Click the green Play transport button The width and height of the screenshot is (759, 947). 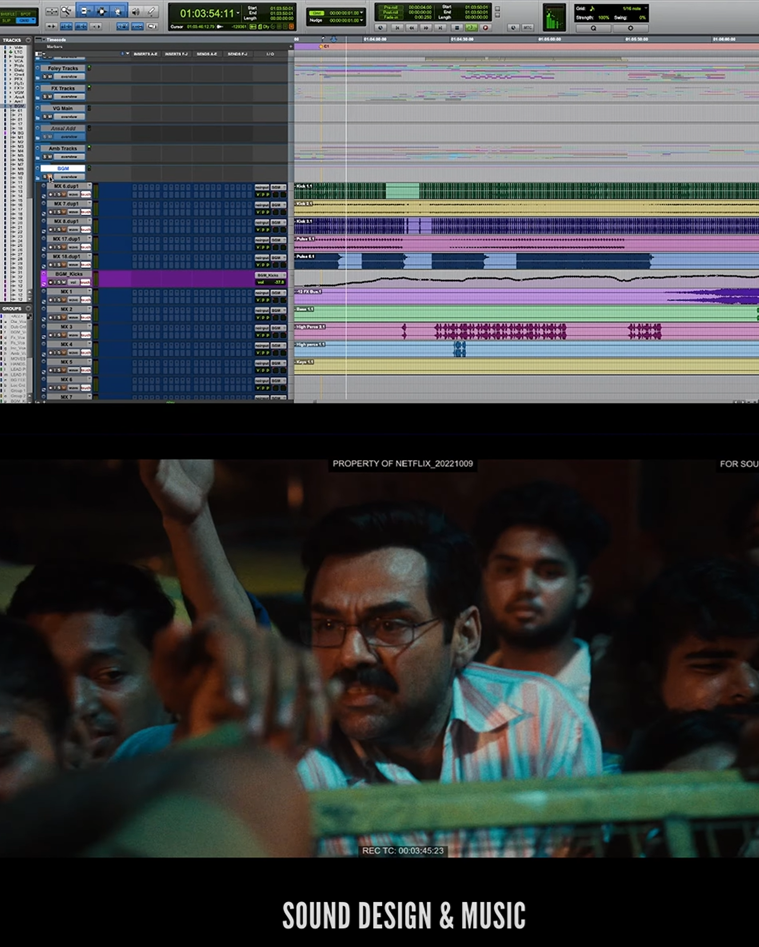point(471,28)
